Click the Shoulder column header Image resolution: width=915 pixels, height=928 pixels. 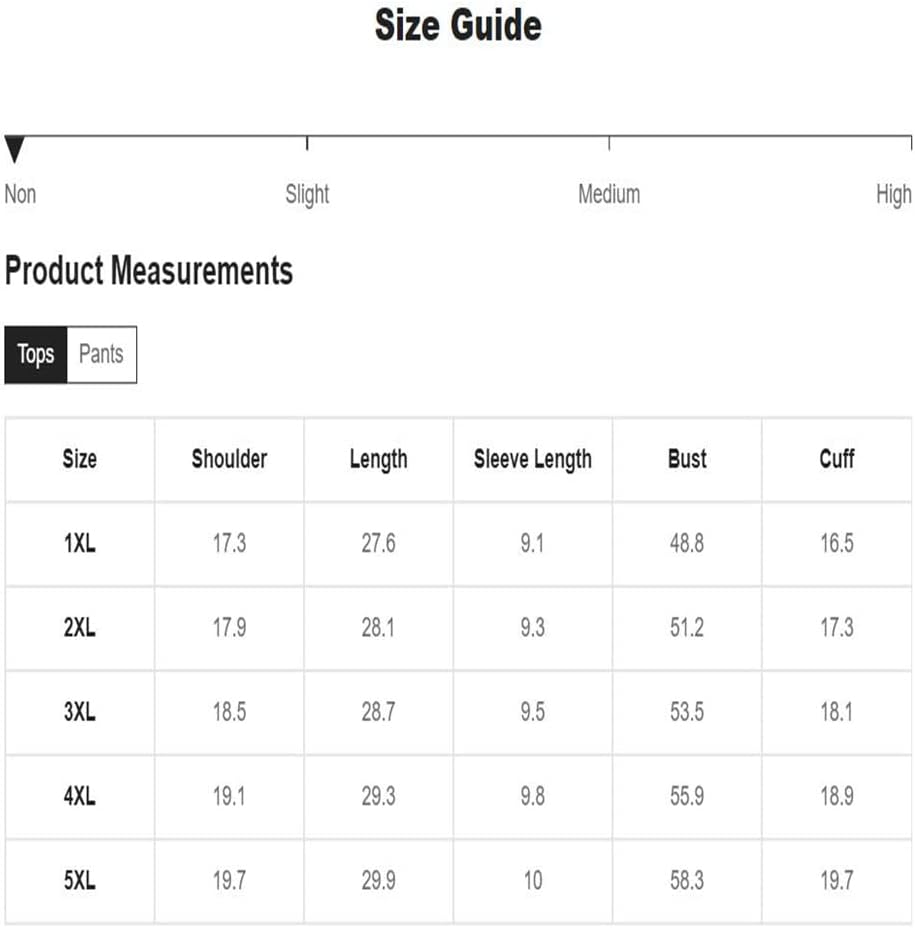(229, 459)
